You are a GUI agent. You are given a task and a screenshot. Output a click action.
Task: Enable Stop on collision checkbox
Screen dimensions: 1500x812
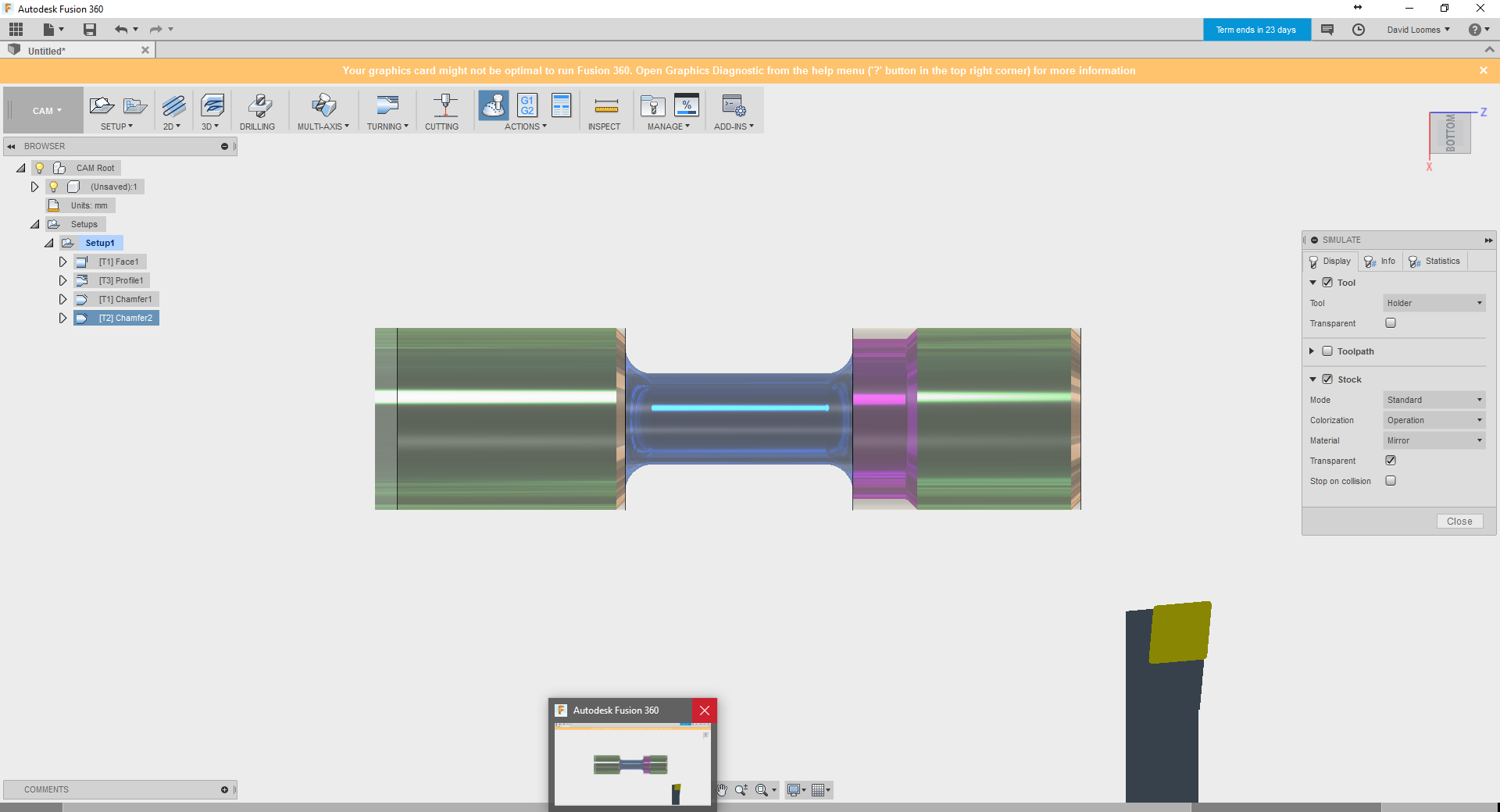click(1391, 481)
